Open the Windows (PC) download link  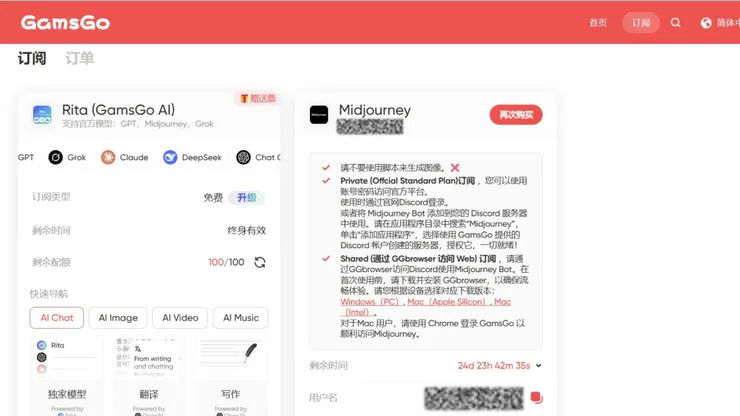tap(370, 302)
